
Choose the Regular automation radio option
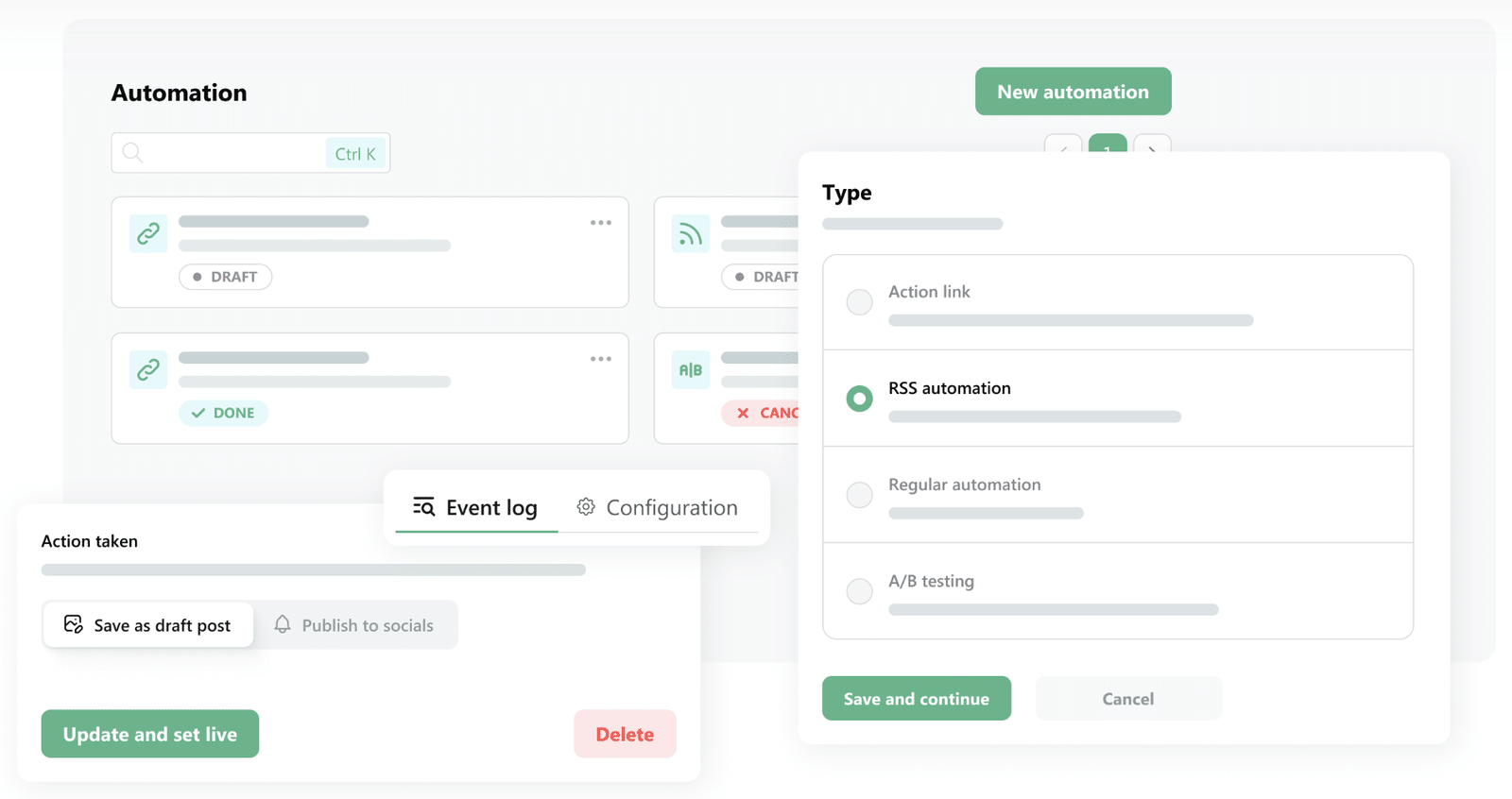859,495
